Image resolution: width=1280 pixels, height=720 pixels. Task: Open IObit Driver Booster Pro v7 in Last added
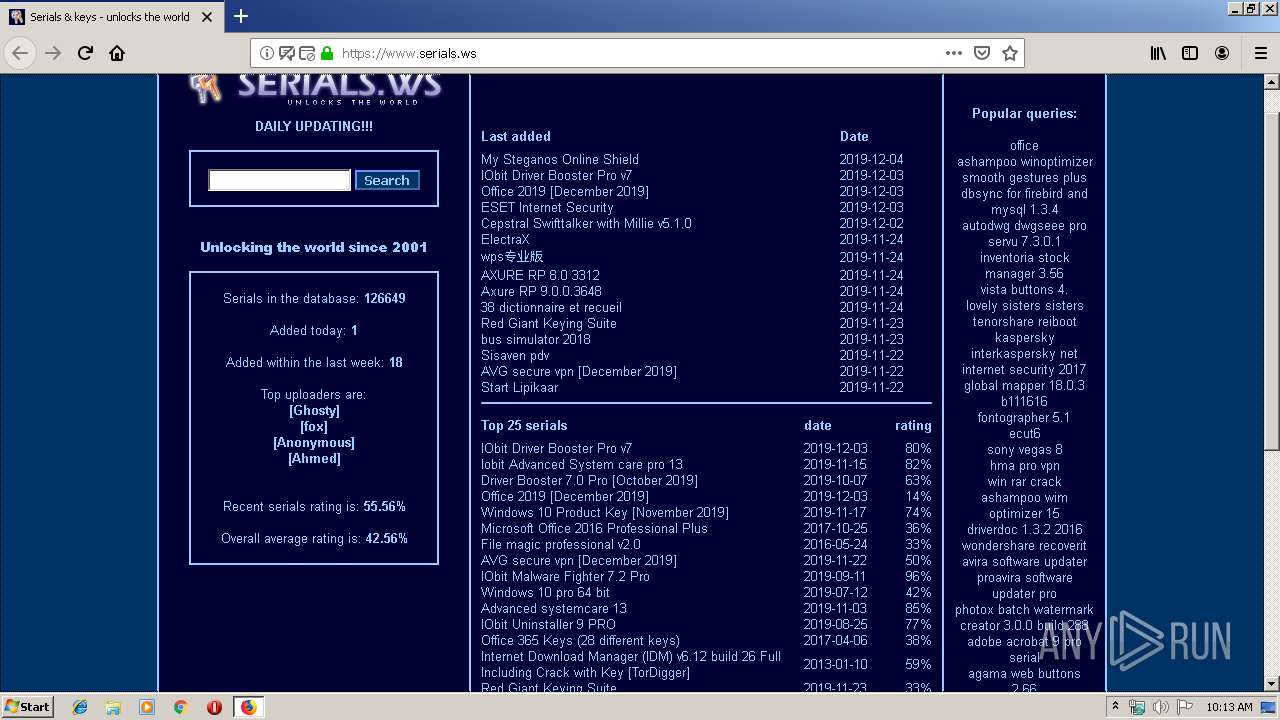click(556, 175)
